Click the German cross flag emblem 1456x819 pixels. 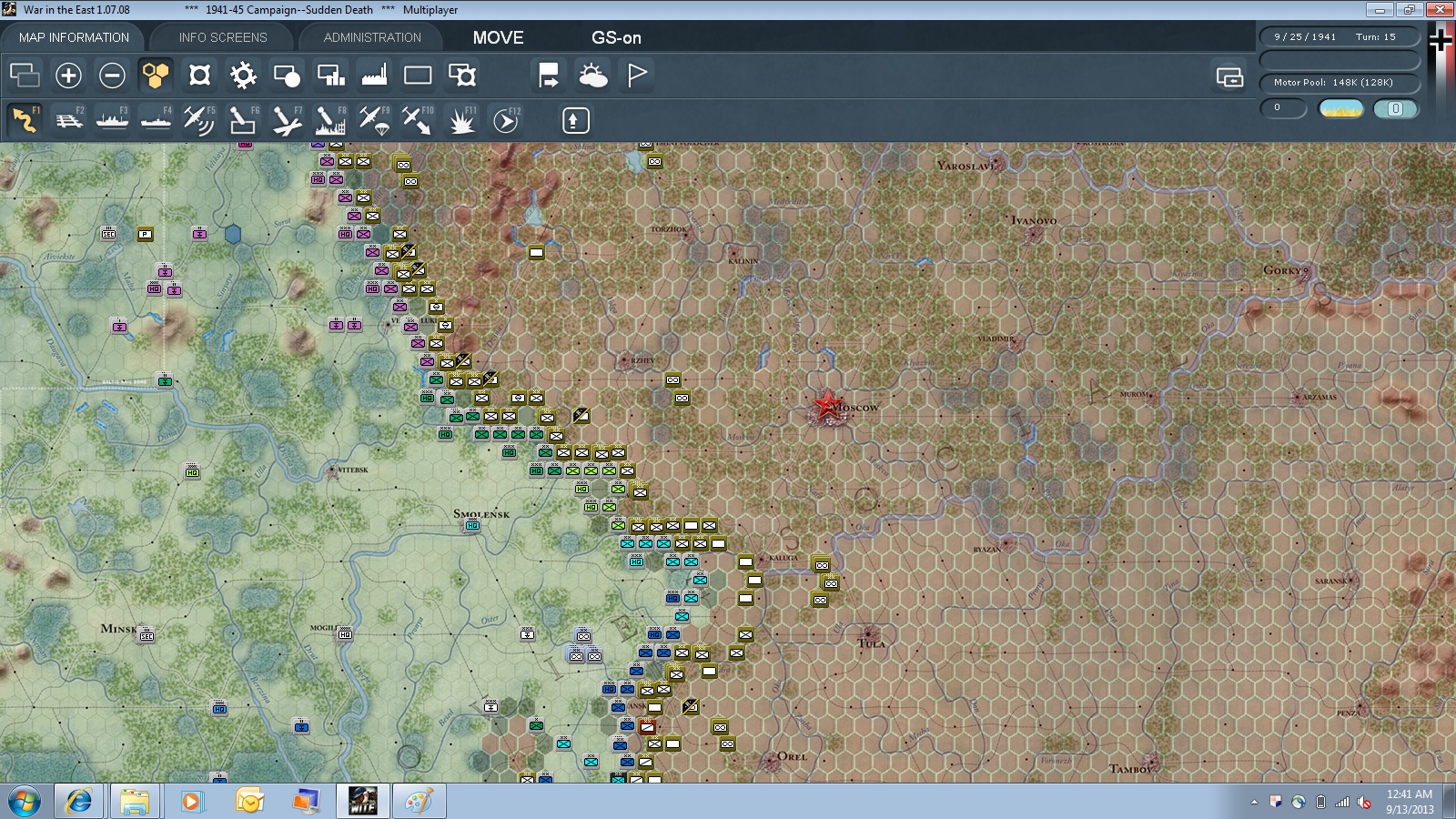(1441, 42)
